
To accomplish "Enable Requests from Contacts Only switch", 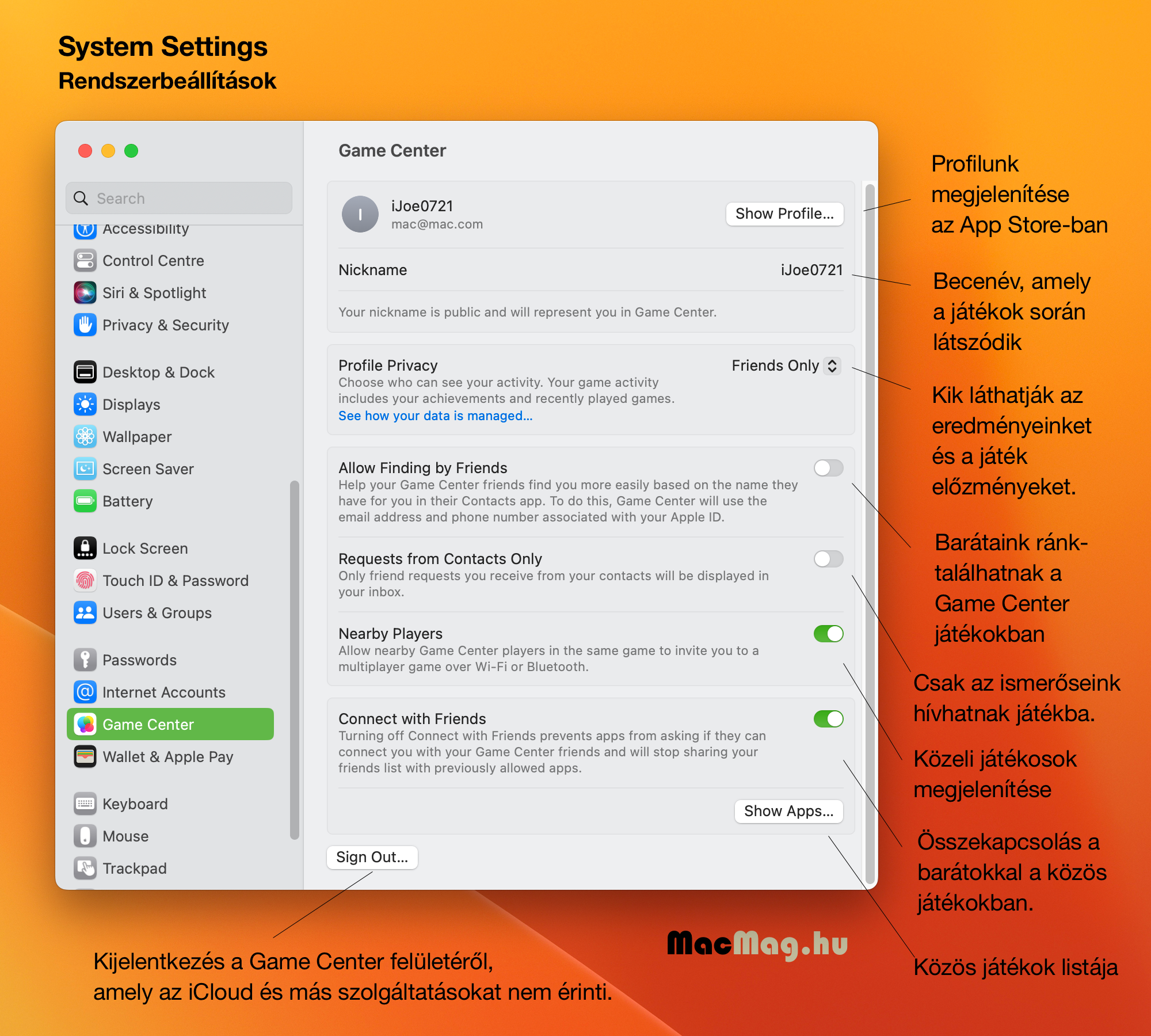I will [829, 559].
